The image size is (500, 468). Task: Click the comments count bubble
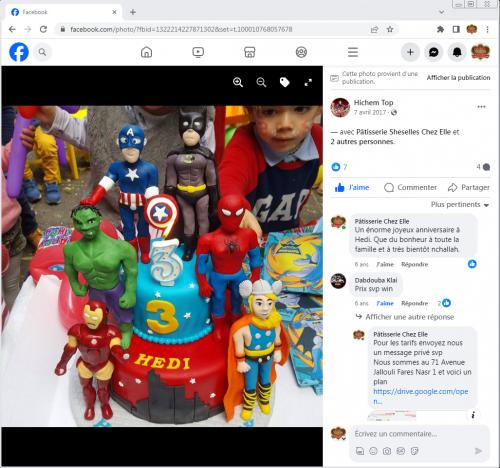(483, 167)
